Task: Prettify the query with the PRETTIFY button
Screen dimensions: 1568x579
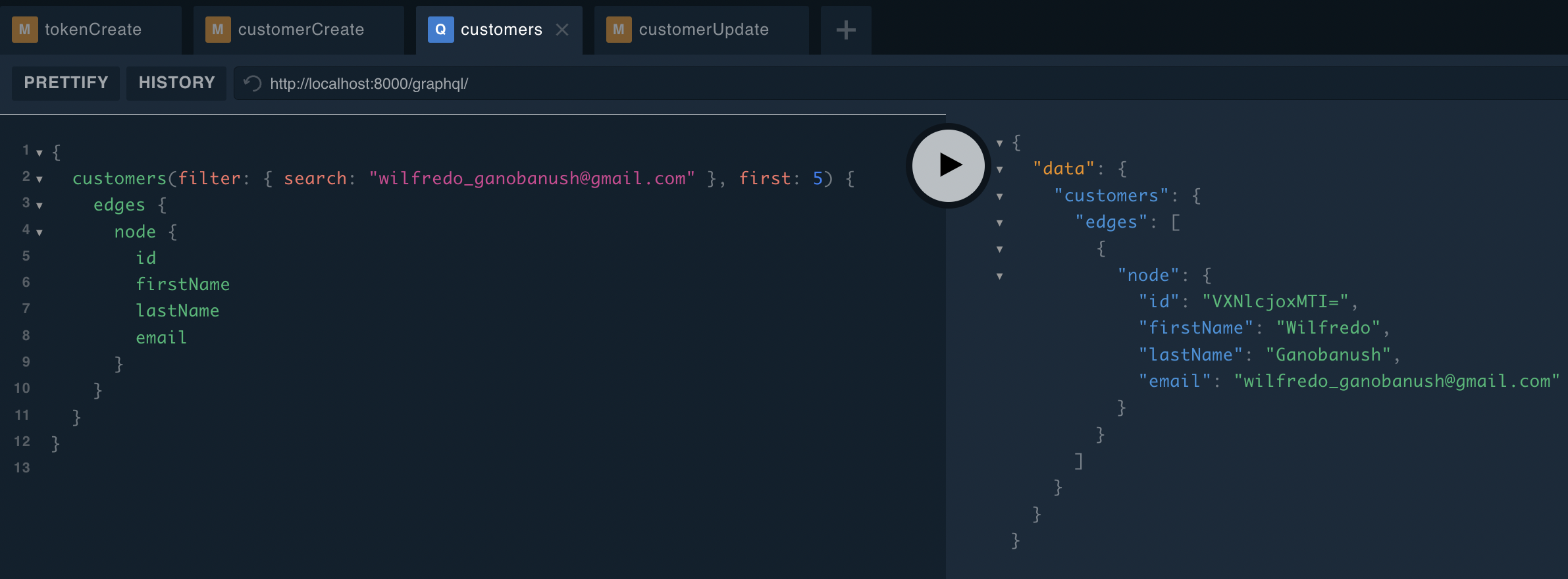Action: (x=66, y=83)
